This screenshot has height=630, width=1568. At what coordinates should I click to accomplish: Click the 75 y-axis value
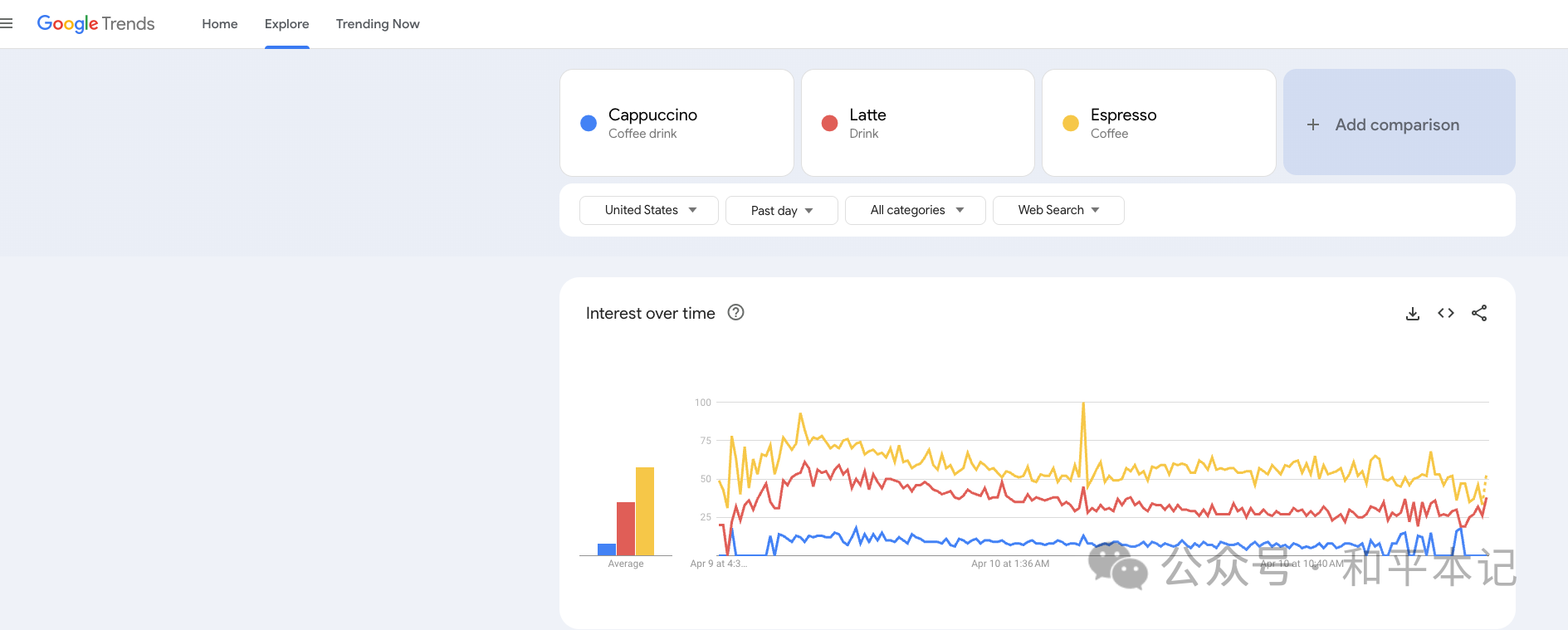tap(706, 441)
